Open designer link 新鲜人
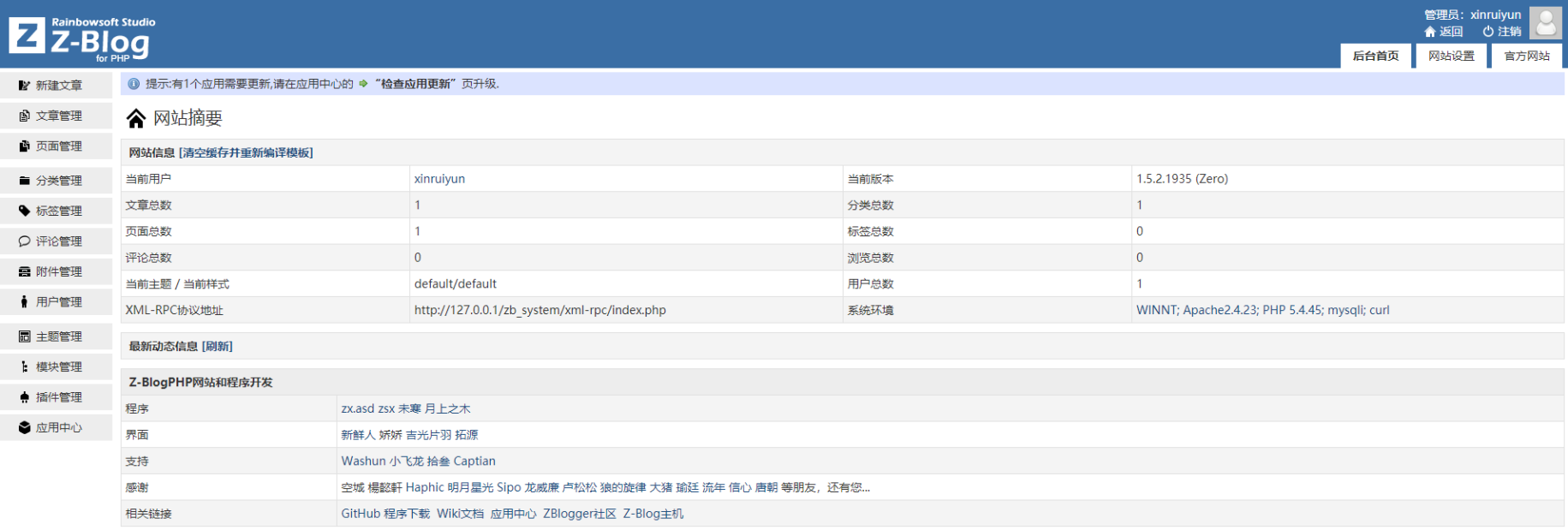This screenshot has height=530, width=1568. coord(359,435)
